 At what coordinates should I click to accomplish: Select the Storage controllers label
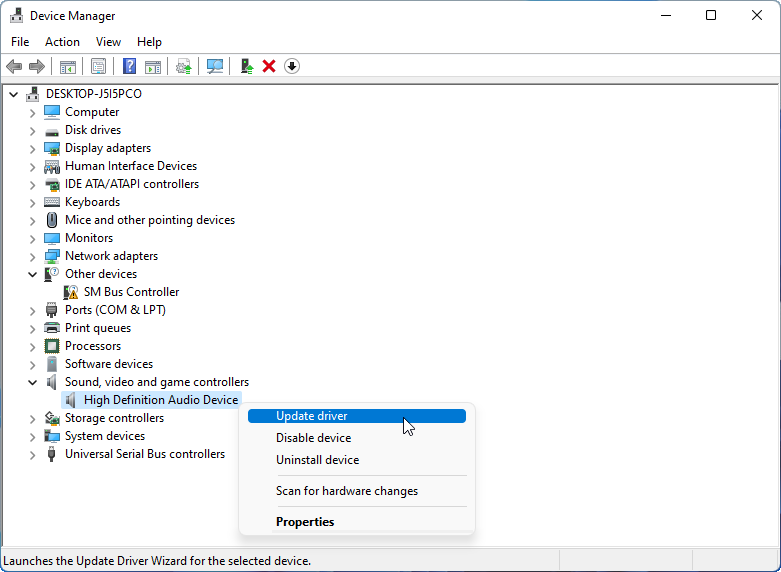click(x=115, y=418)
